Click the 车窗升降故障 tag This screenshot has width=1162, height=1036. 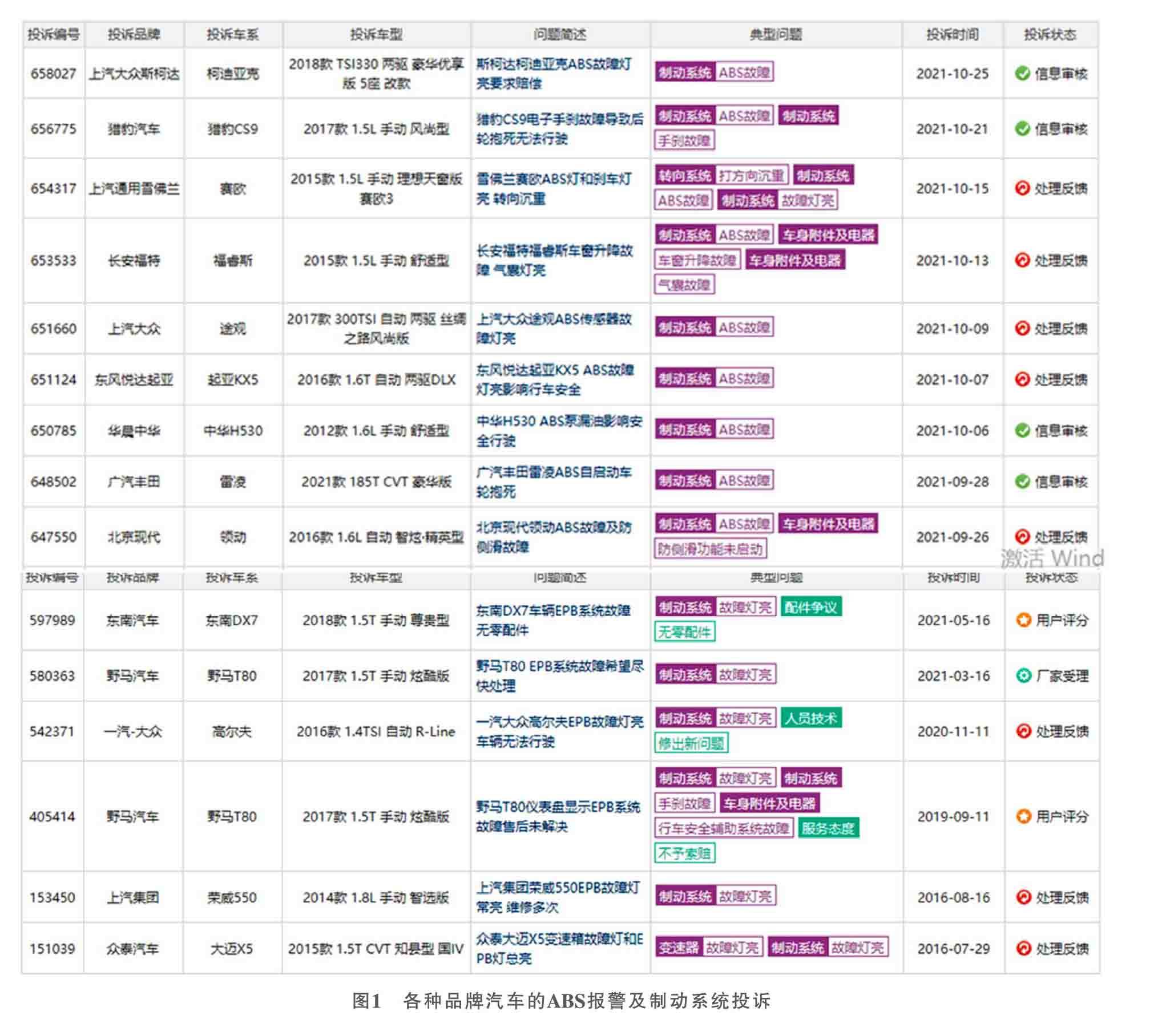tap(697, 260)
